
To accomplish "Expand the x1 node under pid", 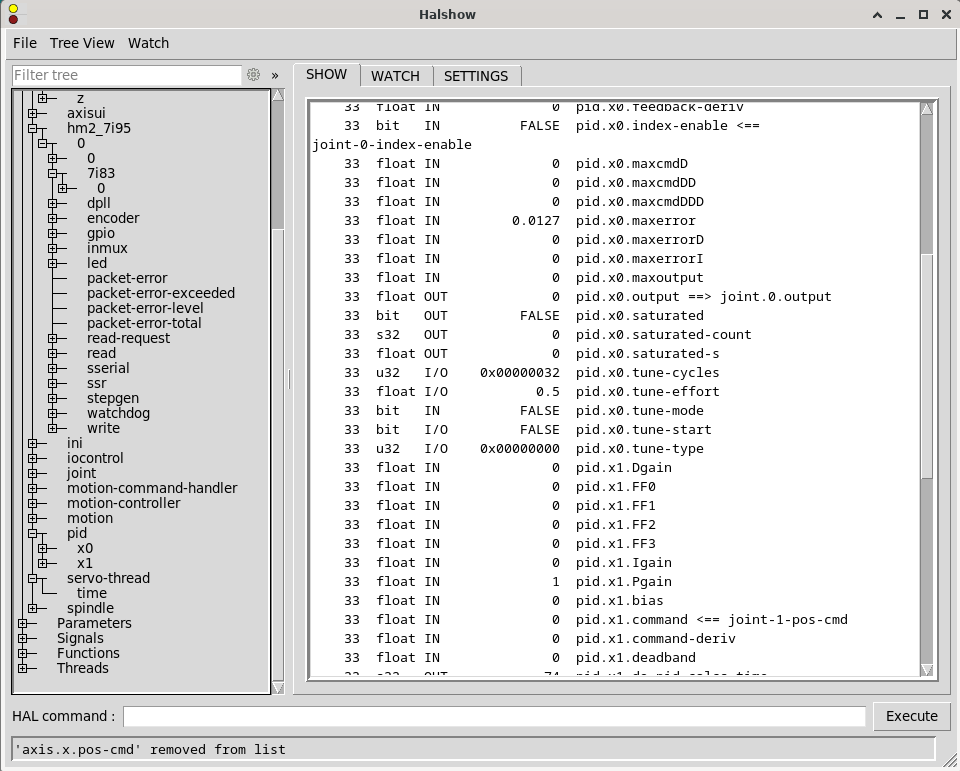I will point(42,563).
